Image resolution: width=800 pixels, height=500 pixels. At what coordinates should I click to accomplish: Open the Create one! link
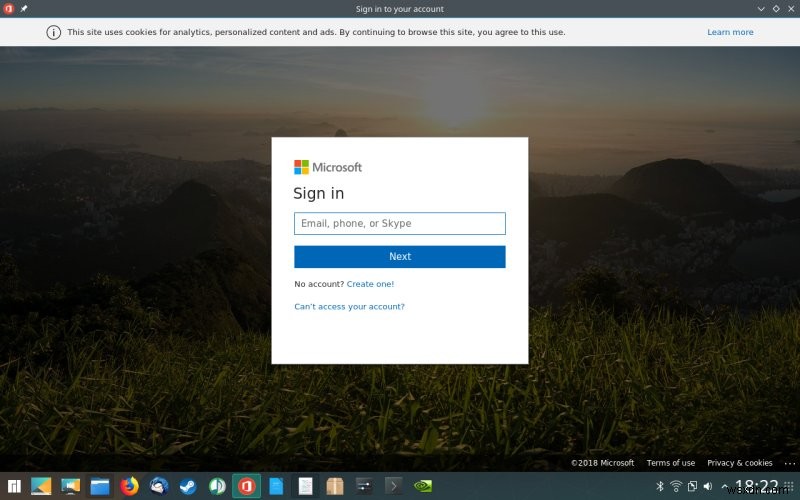coord(370,284)
